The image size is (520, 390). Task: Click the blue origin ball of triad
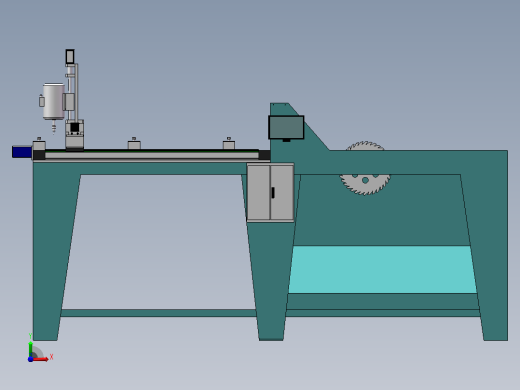[31, 359]
